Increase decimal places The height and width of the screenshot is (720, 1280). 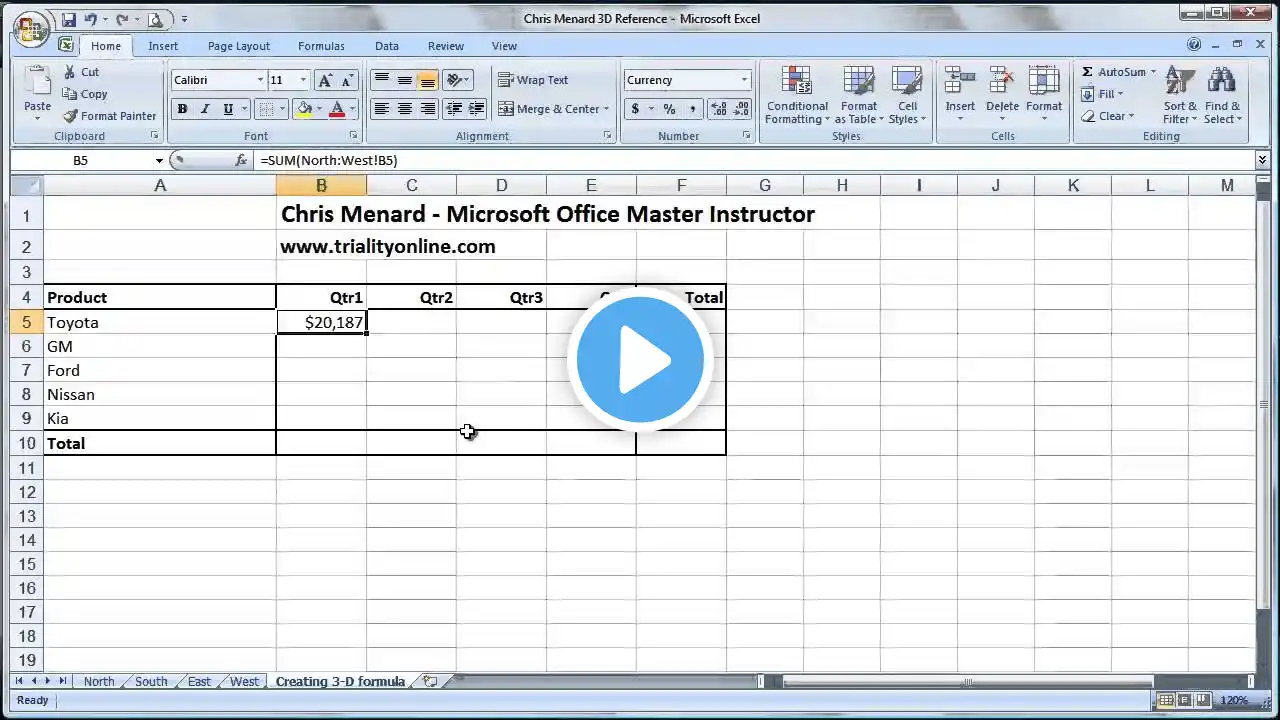pos(719,109)
